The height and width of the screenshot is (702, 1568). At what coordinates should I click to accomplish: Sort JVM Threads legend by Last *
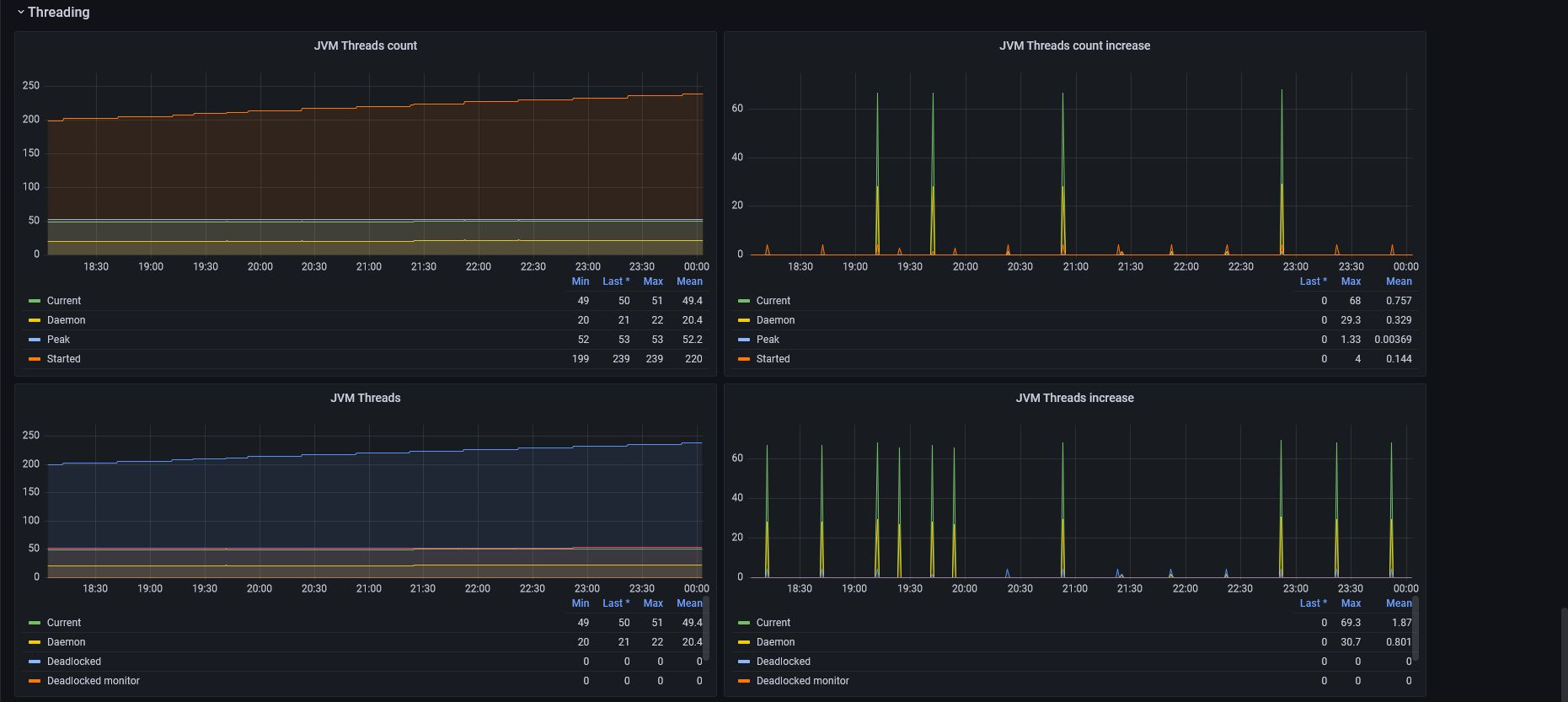point(616,603)
